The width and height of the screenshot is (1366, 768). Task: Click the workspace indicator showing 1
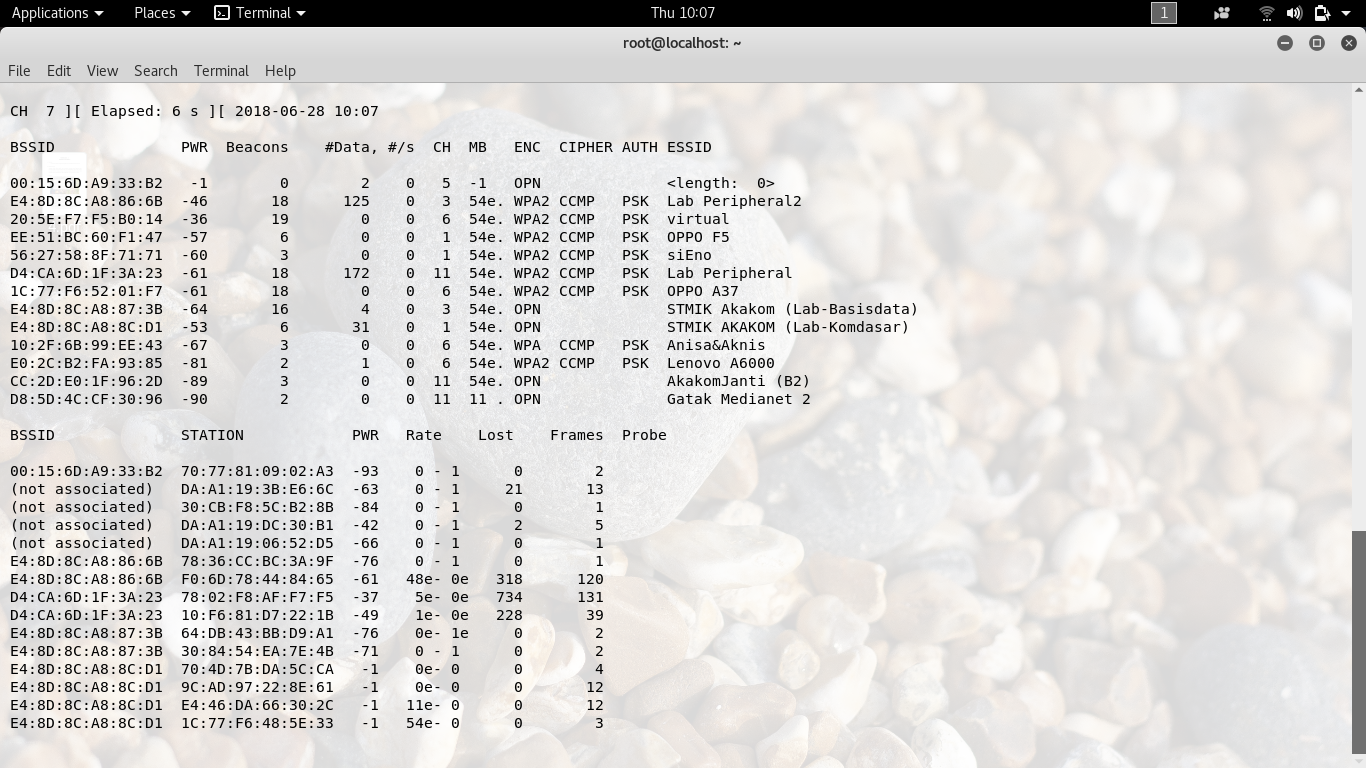(1163, 13)
